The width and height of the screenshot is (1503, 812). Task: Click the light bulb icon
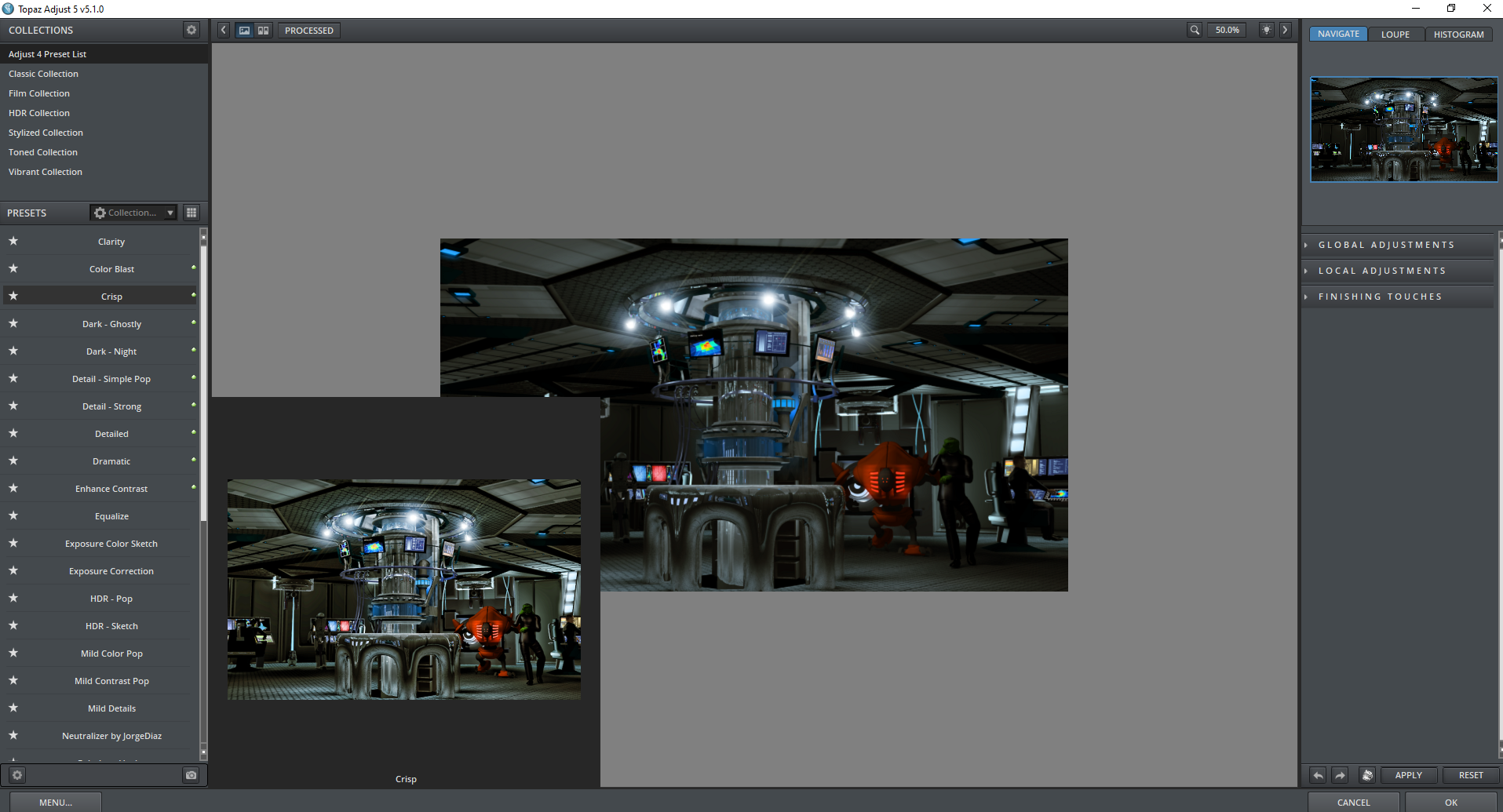click(1267, 30)
